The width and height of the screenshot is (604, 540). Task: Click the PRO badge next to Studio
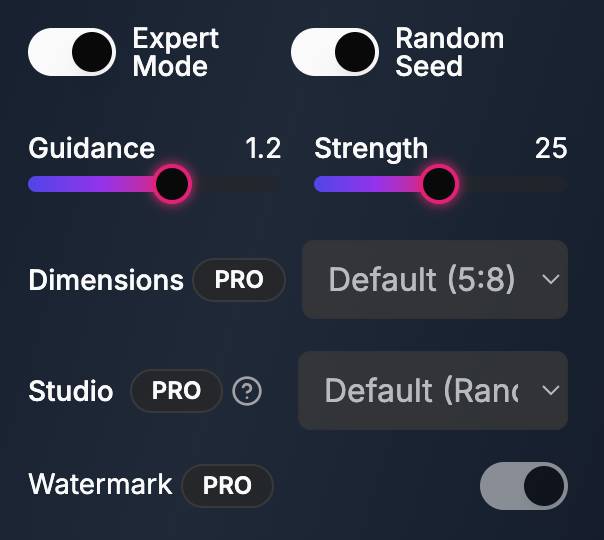click(x=176, y=390)
